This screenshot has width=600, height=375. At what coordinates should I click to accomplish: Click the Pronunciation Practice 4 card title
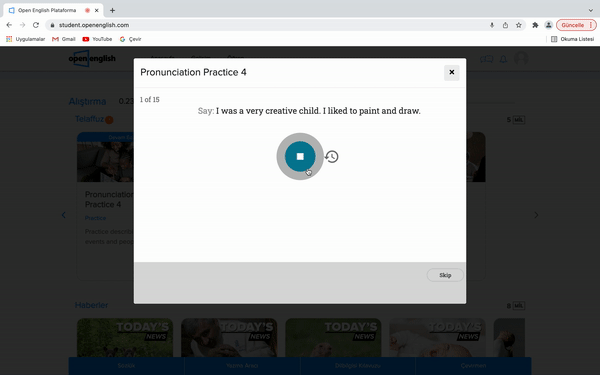(109, 199)
